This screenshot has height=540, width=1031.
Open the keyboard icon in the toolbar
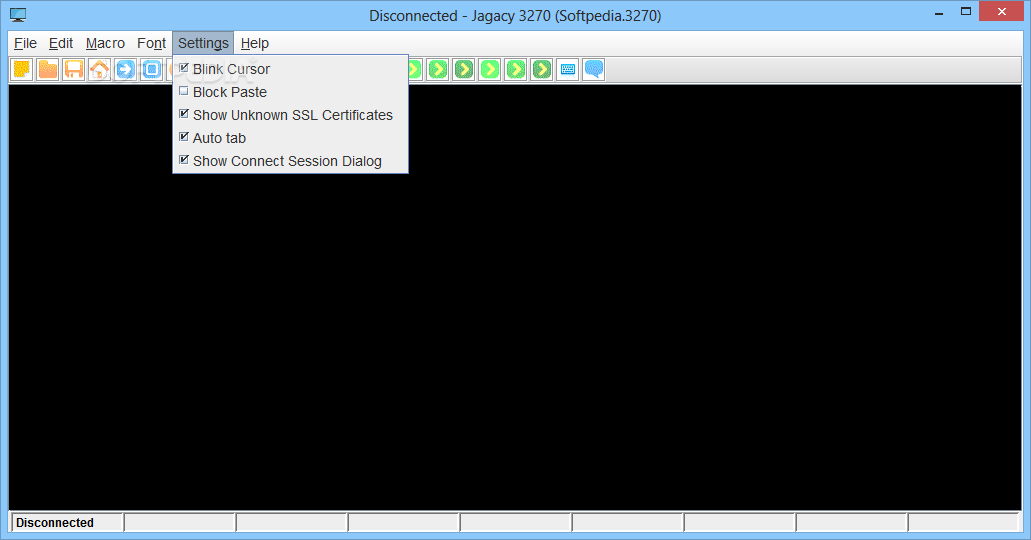point(568,70)
